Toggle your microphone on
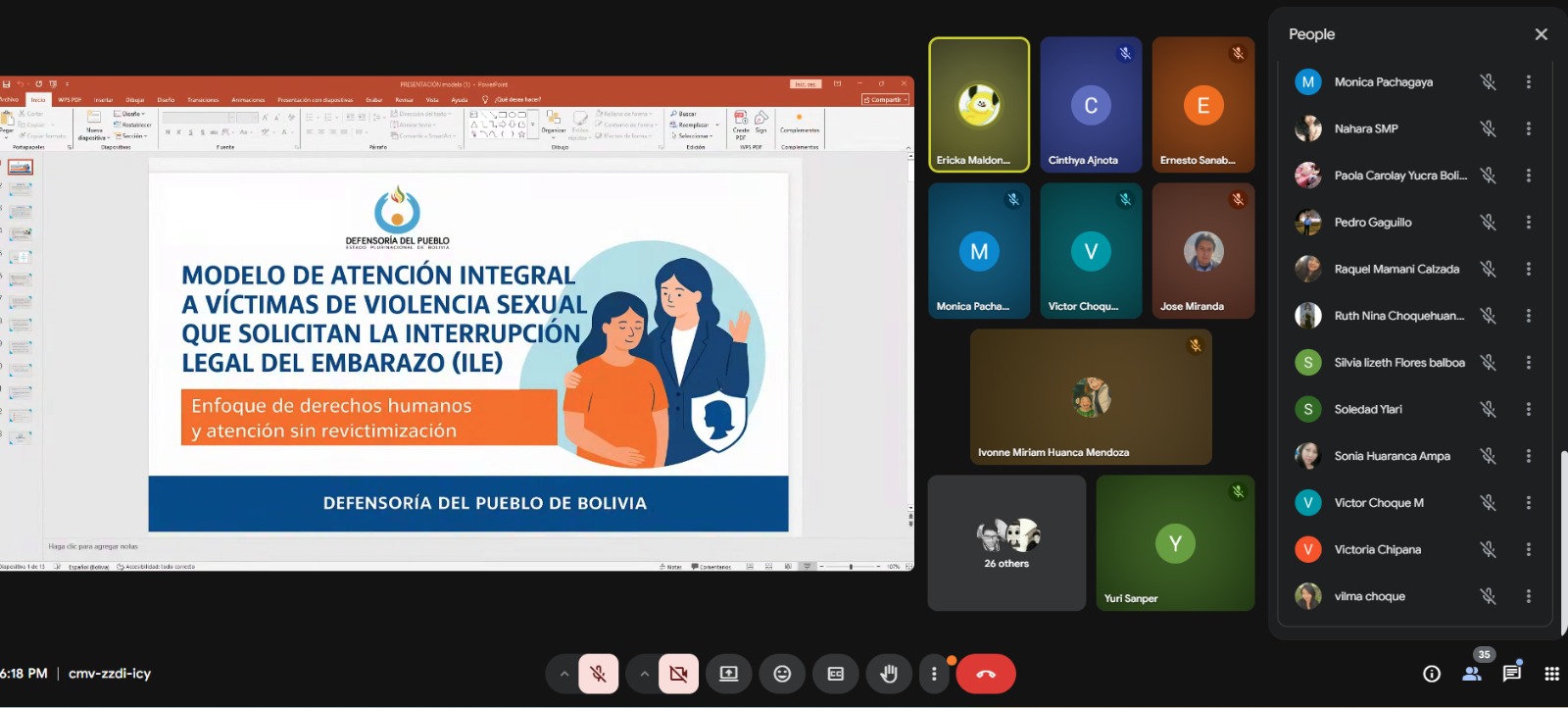Image resolution: width=1568 pixels, height=708 pixels. [x=599, y=674]
